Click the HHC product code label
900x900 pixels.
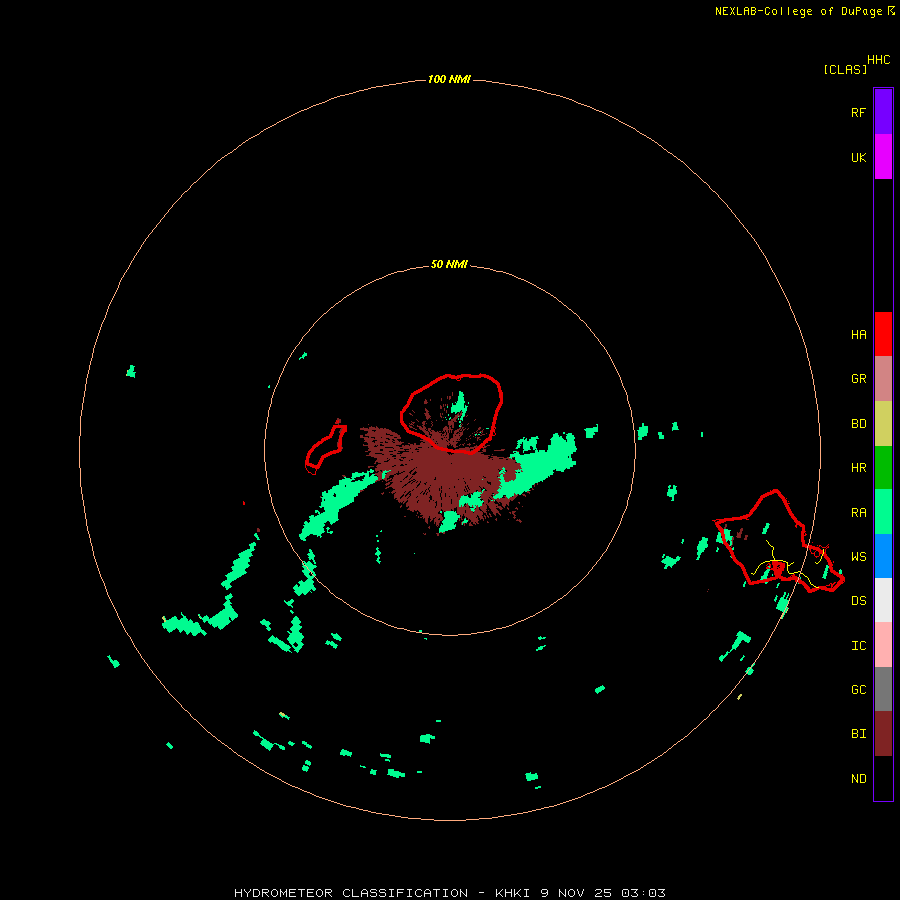click(x=878, y=60)
